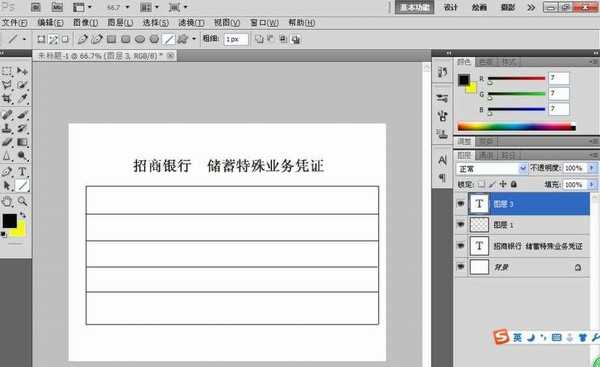Pick the Rectangle shape in options bar
600x367 pixels.
pyautogui.click(x=111, y=39)
